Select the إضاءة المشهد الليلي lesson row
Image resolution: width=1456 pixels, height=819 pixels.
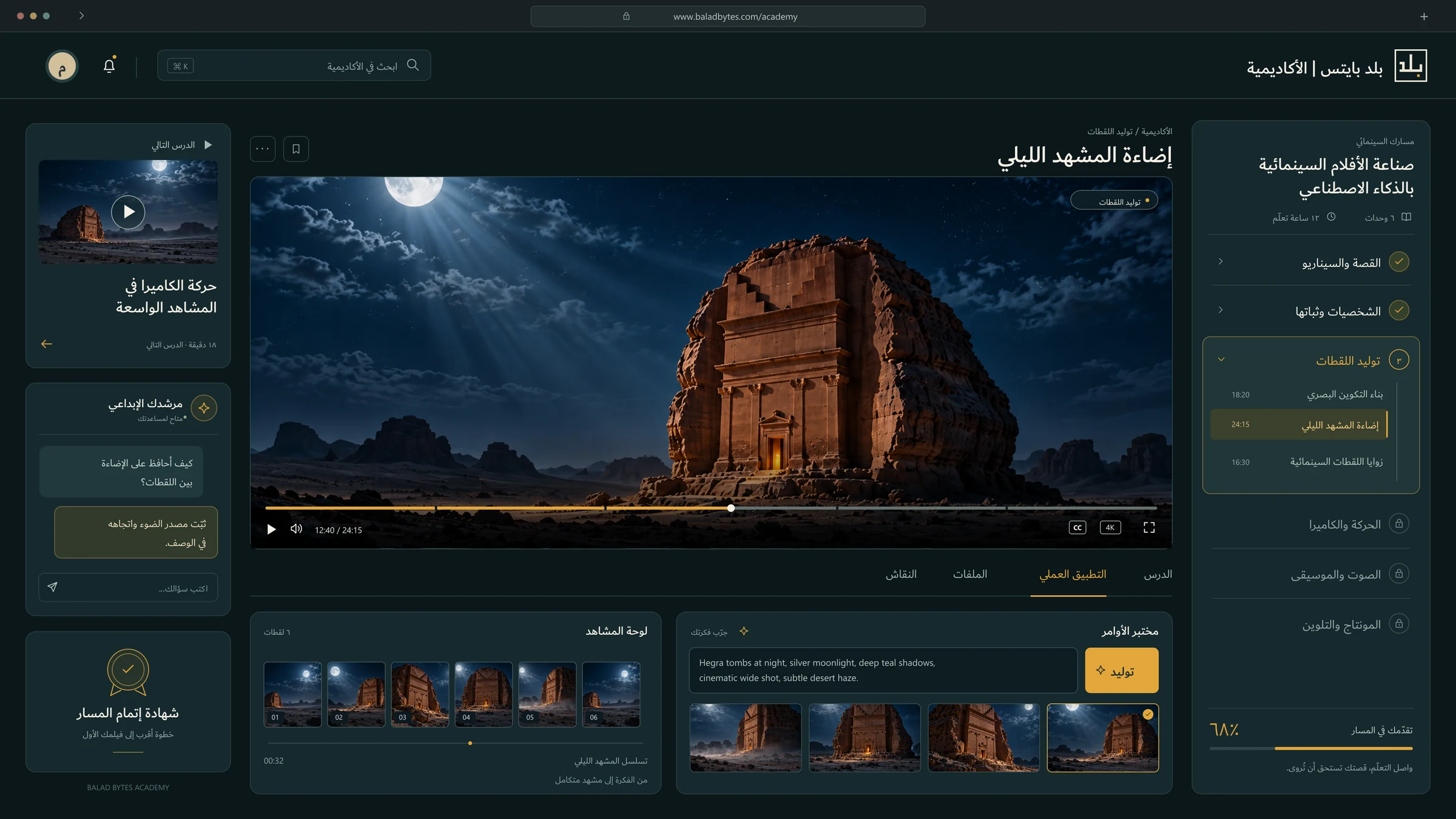pyautogui.click(x=1299, y=425)
